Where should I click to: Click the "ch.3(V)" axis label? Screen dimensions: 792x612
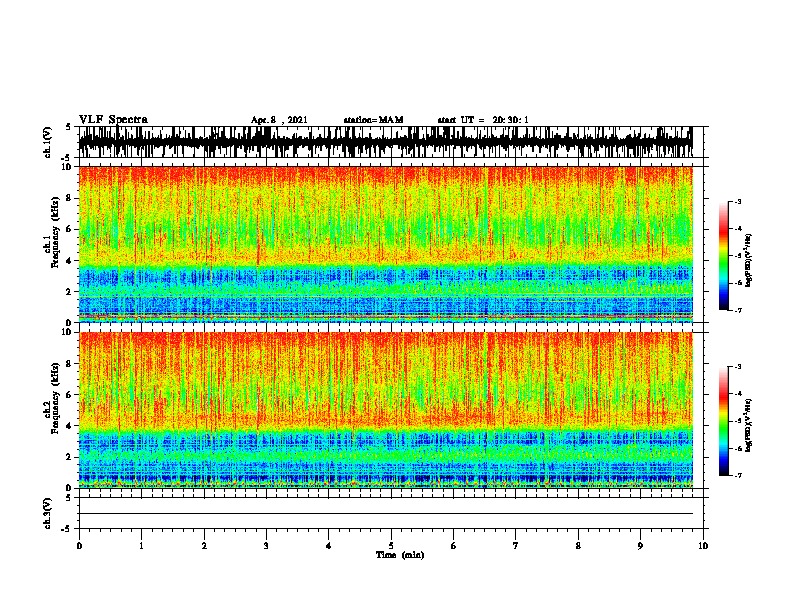[48, 513]
